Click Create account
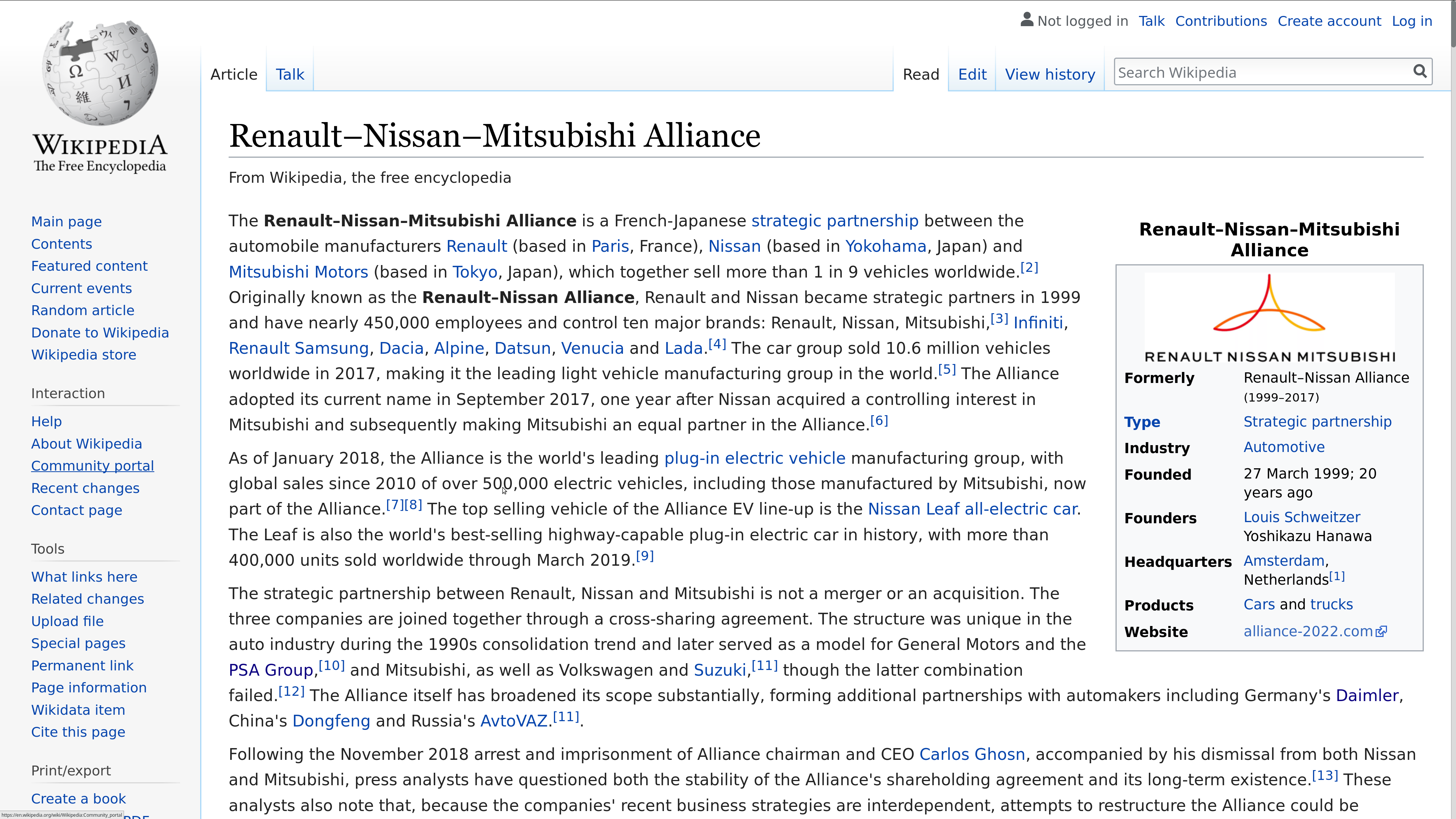Image resolution: width=1456 pixels, height=819 pixels. (x=1329, y=22)
